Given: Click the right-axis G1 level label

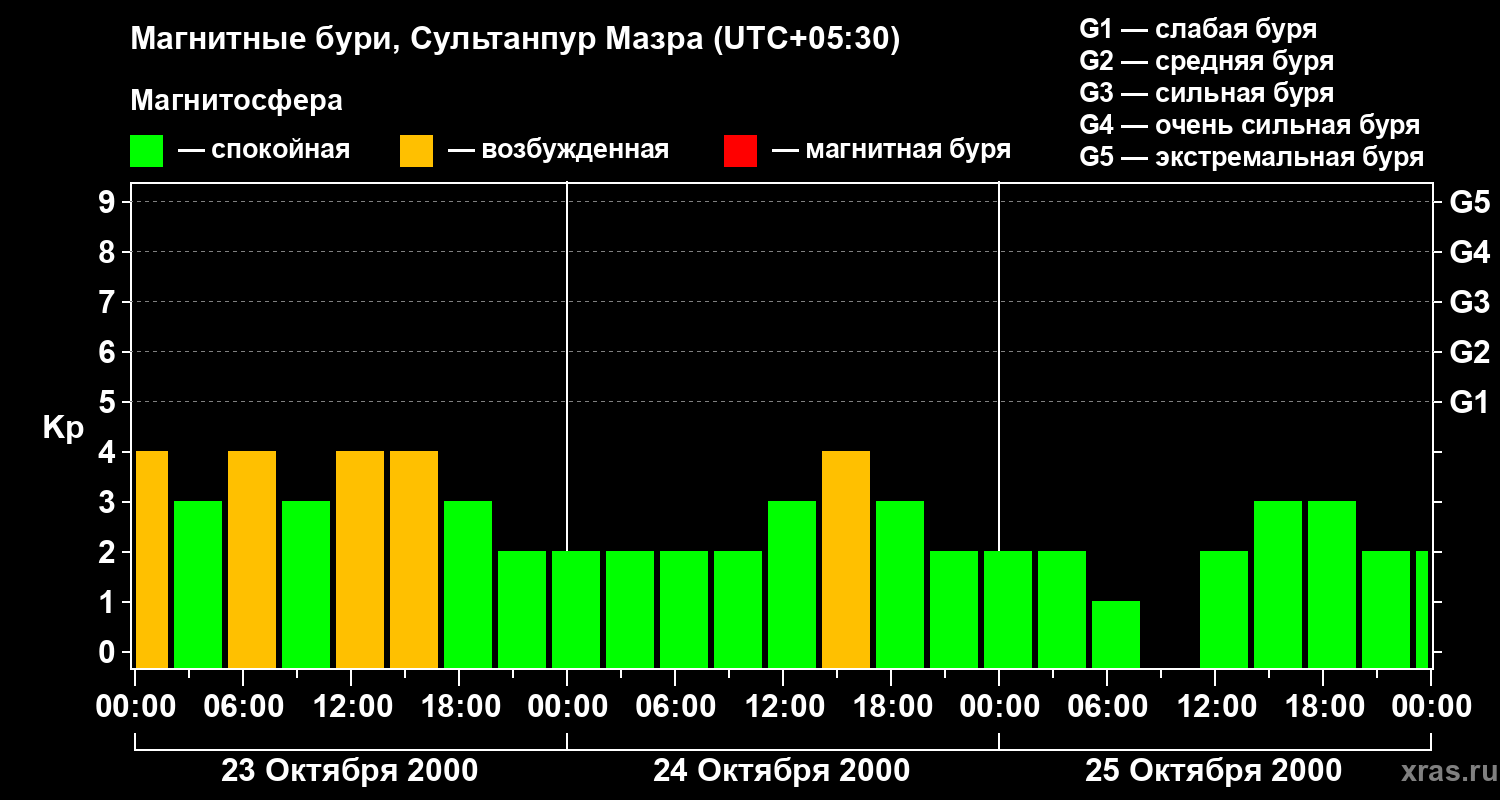Looking at the screenshot, I should coord(1469,402).
